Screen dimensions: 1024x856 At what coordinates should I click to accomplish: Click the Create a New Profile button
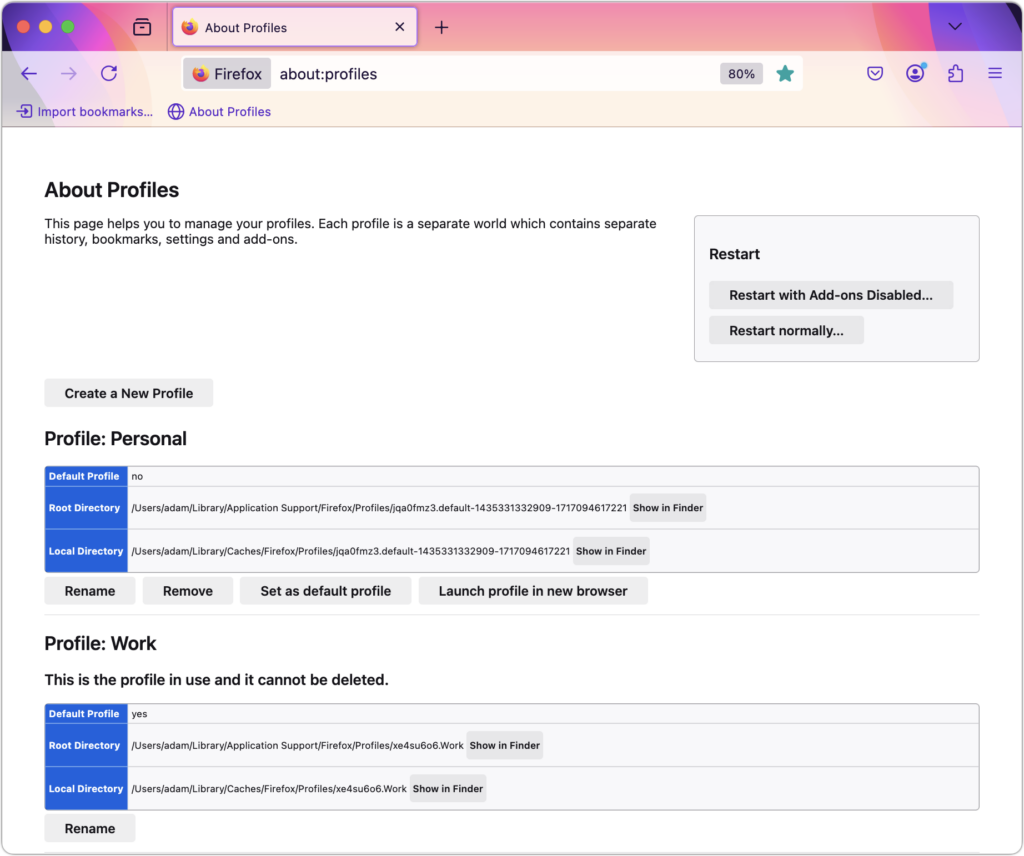pos(129,393)
